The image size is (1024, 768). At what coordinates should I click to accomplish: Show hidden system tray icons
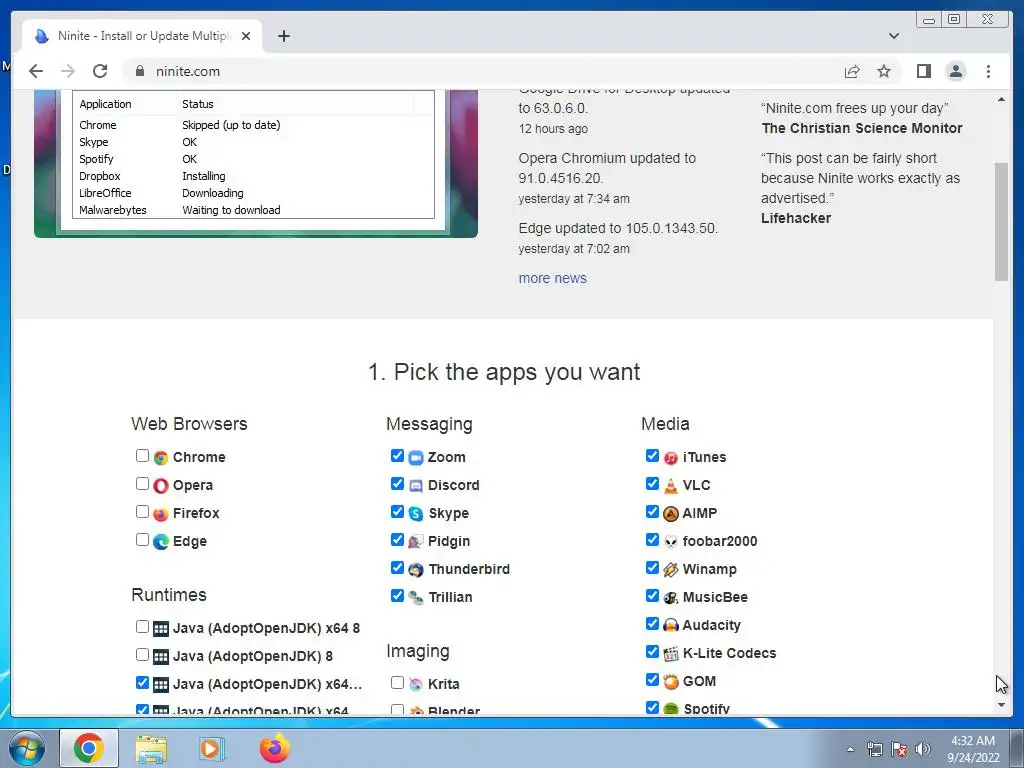(850, 749)
